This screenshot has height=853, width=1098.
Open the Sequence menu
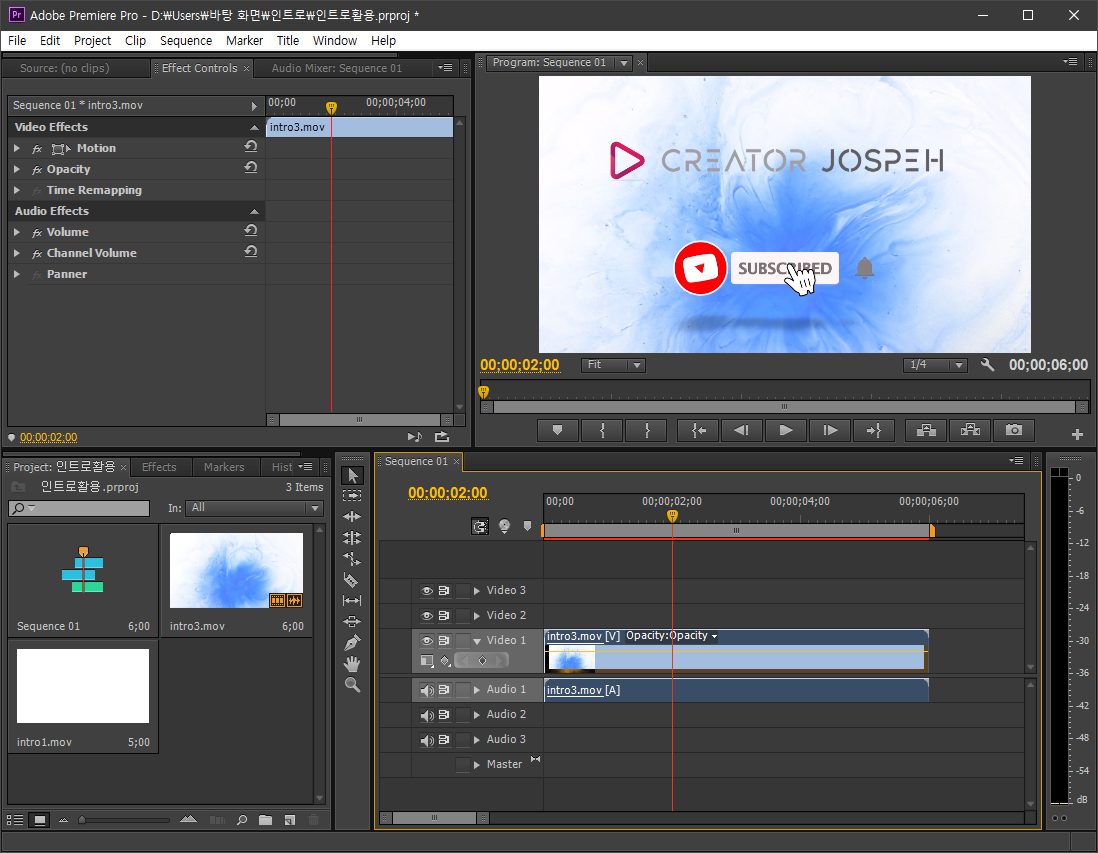coord(185,41)
